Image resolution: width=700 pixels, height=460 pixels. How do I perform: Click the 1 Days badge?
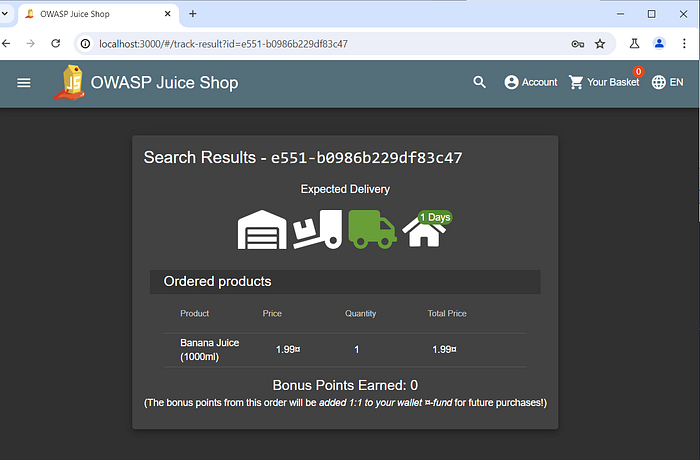[435, 217]
